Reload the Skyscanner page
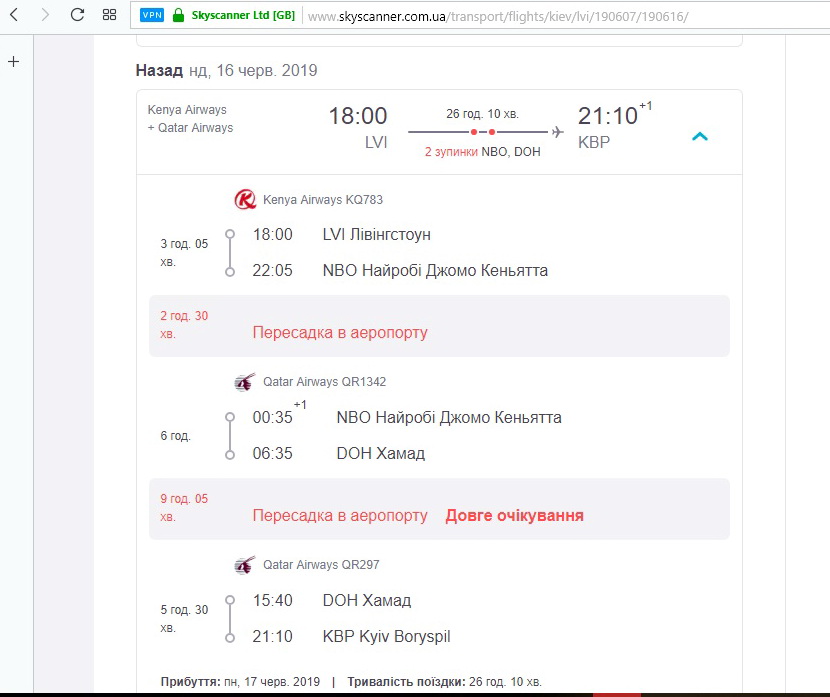The width and height of the screenshot is (830, 697). tap(77, 15)
